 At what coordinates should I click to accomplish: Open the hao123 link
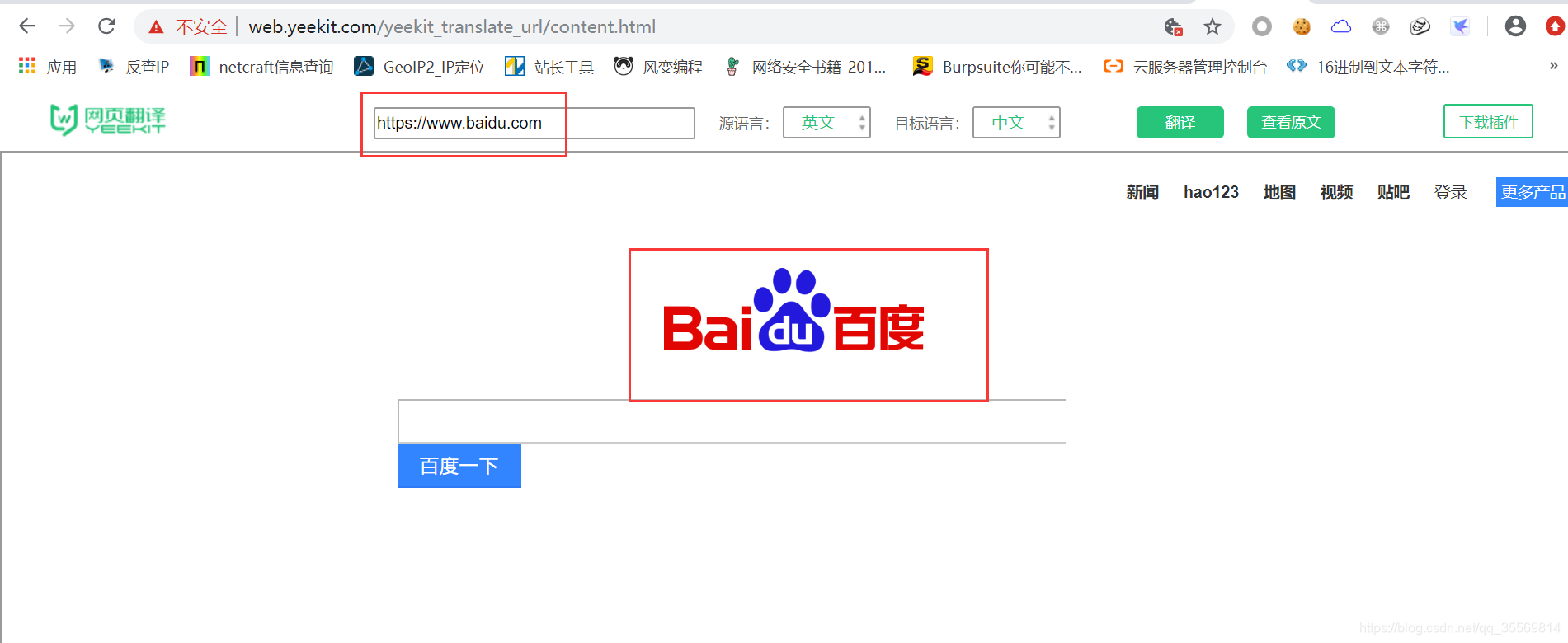pyautogui.click(x=1211, y=192)
